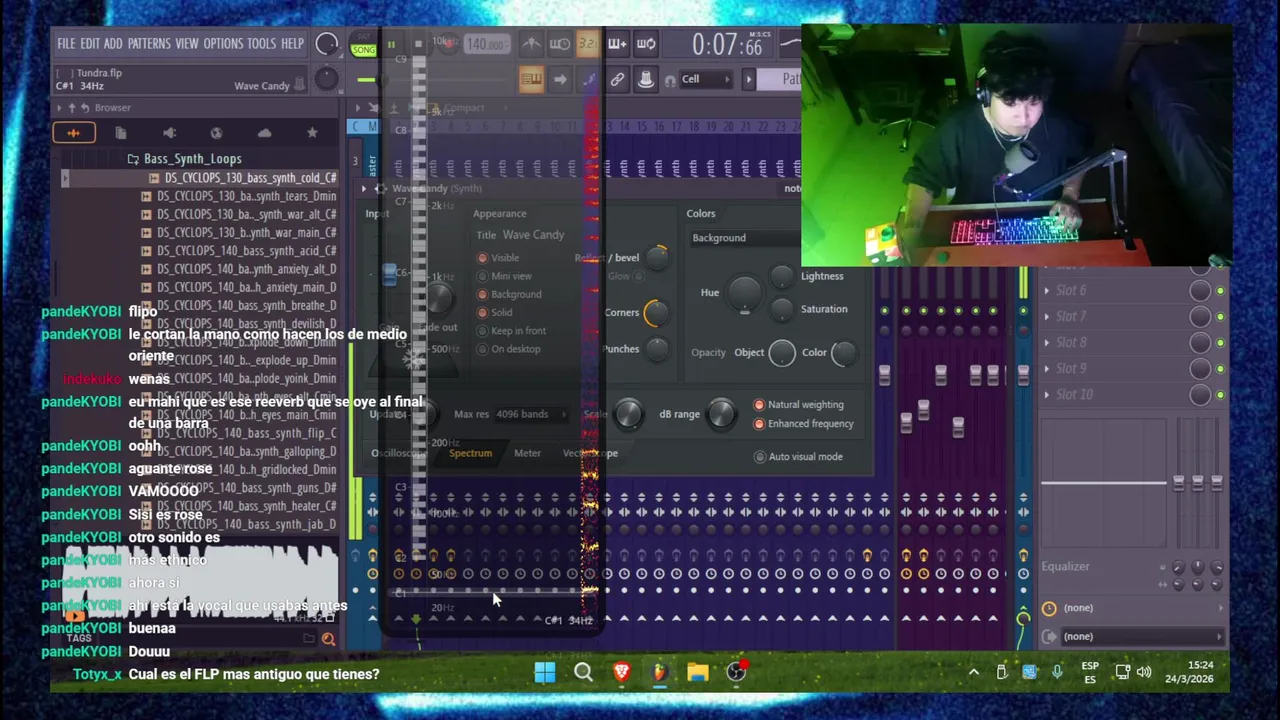Viewport: 1280px width, 720px height.
Task: Disable the Slot 6 green enable LED
Action: pyautogui.click(x=1220, y=291)
